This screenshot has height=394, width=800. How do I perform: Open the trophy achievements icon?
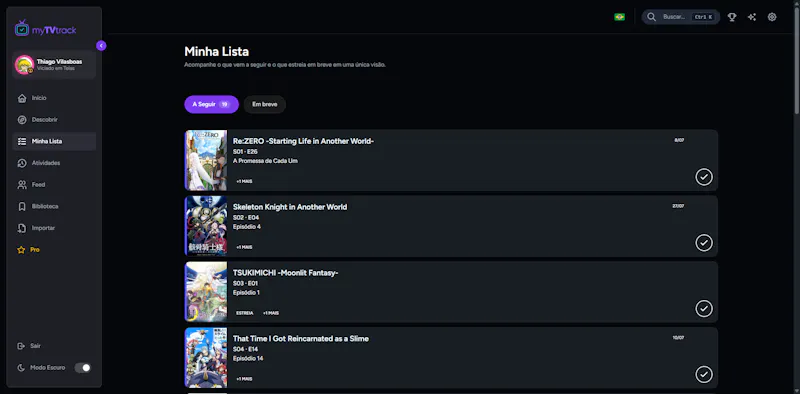click(732, 17)
